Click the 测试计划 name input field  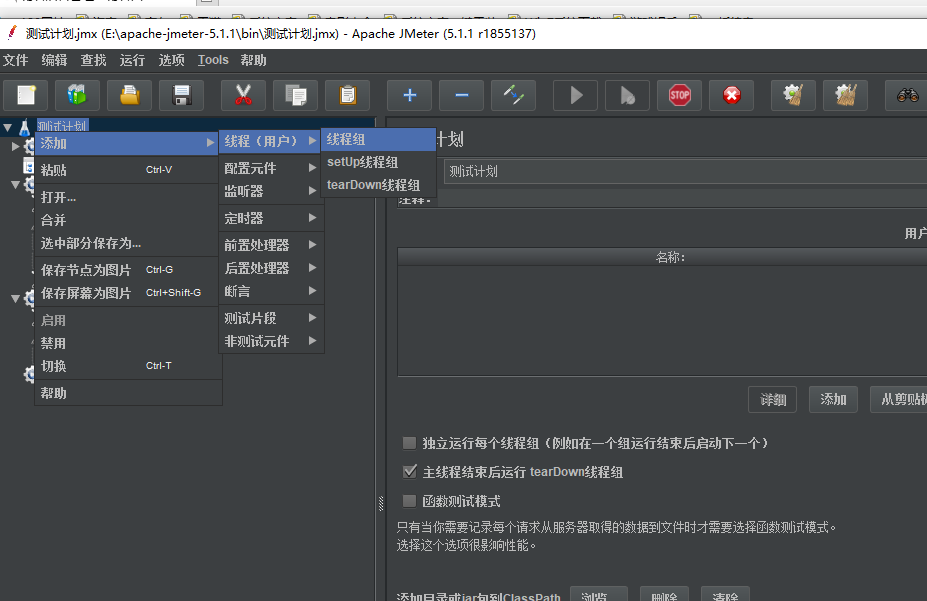(685, 171)
